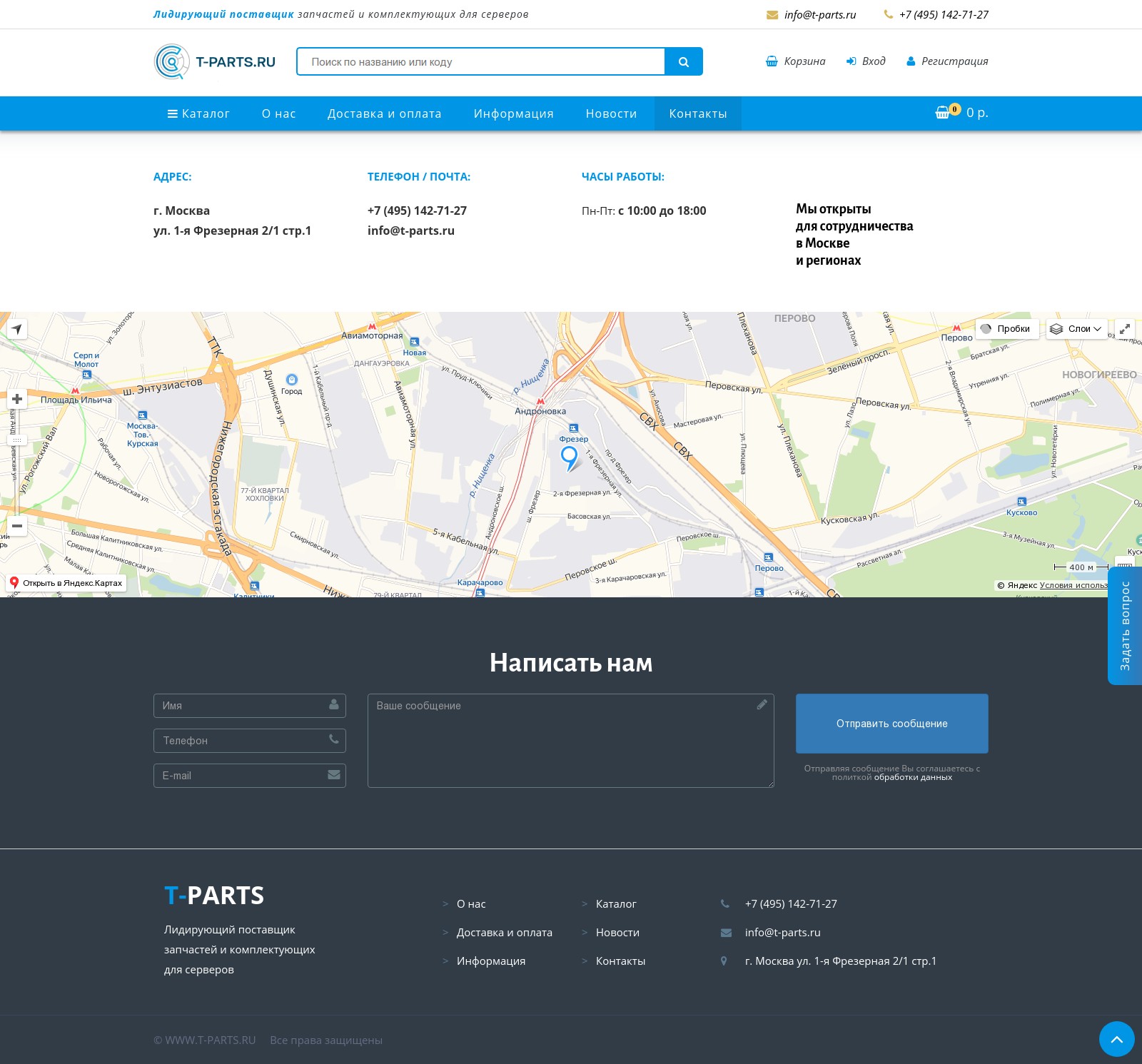Screen dimensions: 1142x1064
Task: Click the search magnifier button
Action: 683,62
